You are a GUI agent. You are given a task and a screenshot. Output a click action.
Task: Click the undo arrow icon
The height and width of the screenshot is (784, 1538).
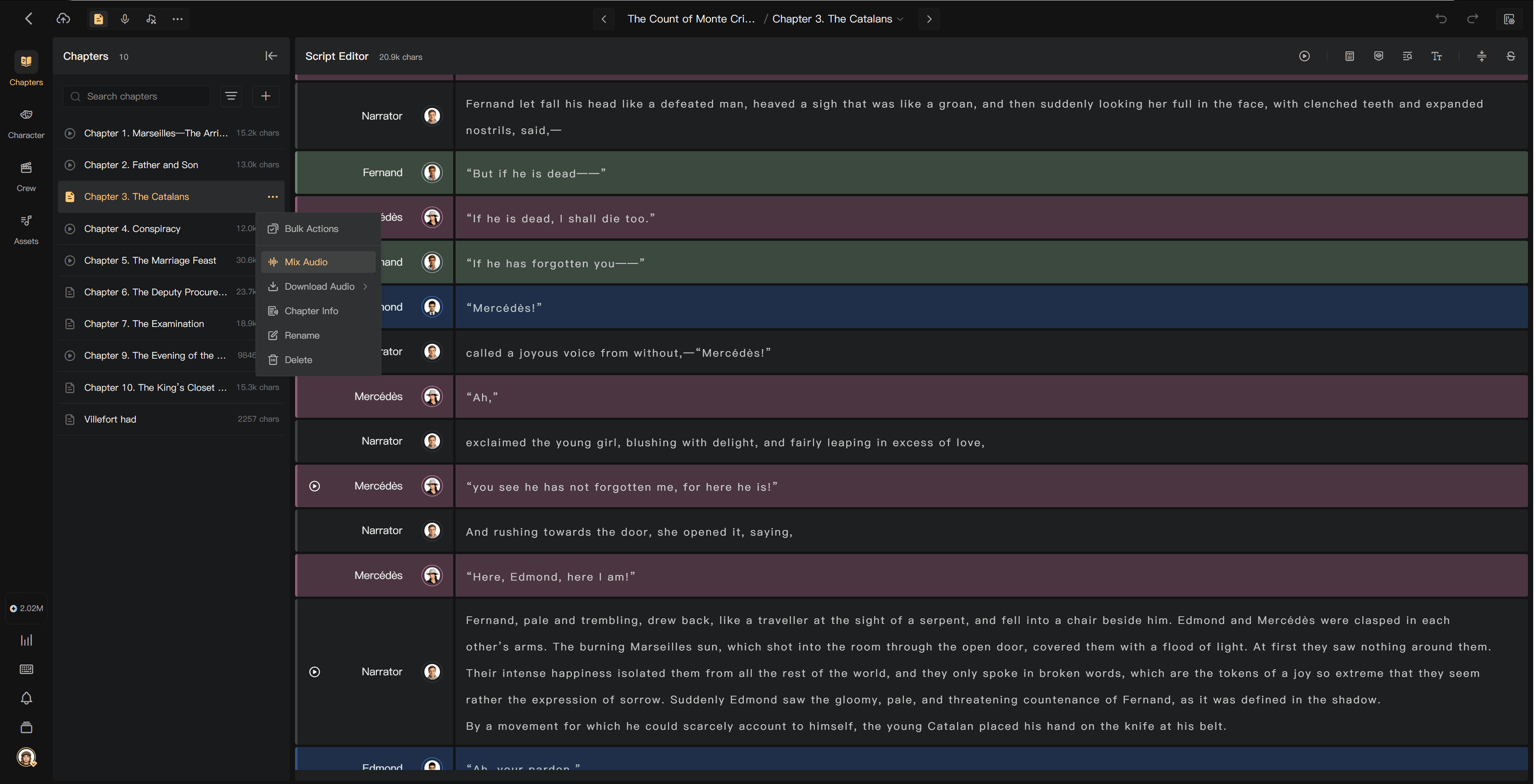tap(1441, 18)
